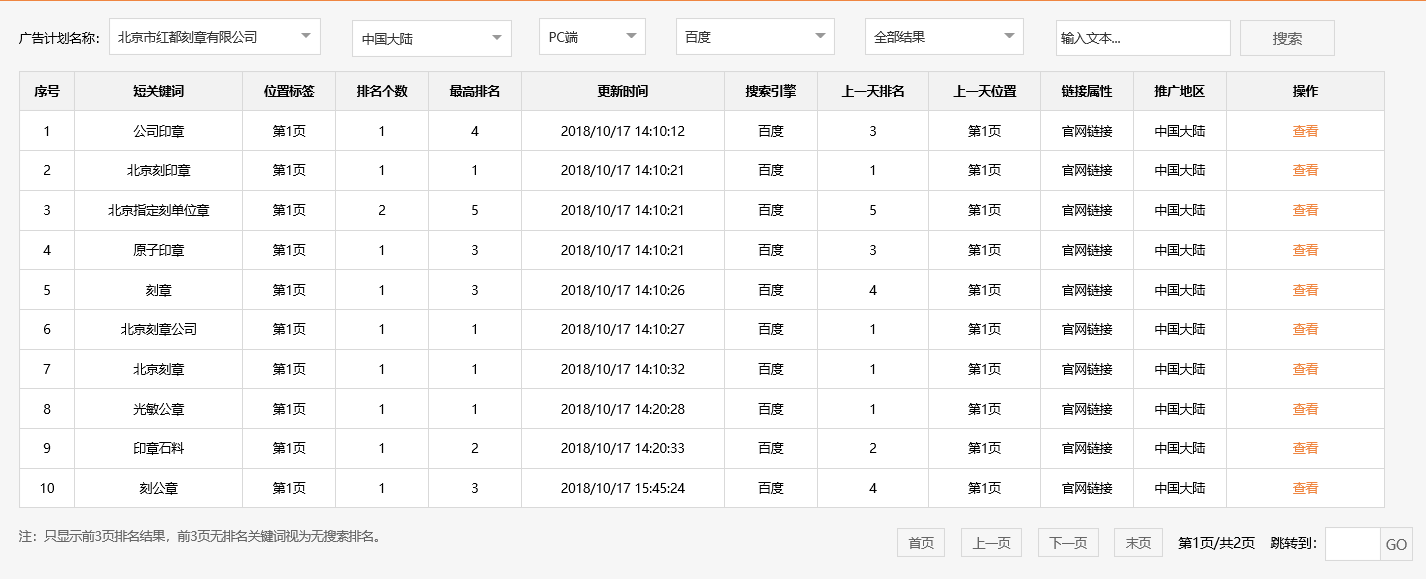The image size is (1426, 579).
Task: Click the 下一页 next page button
Action: point(1066,542)
